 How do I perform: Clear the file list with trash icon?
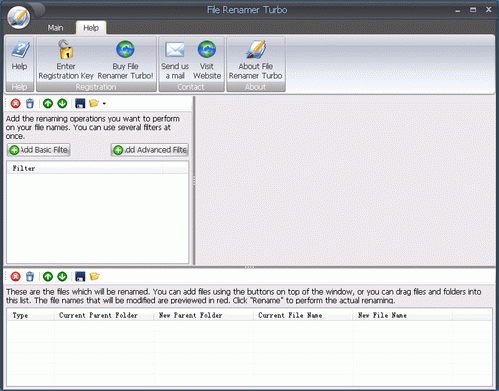30,277
